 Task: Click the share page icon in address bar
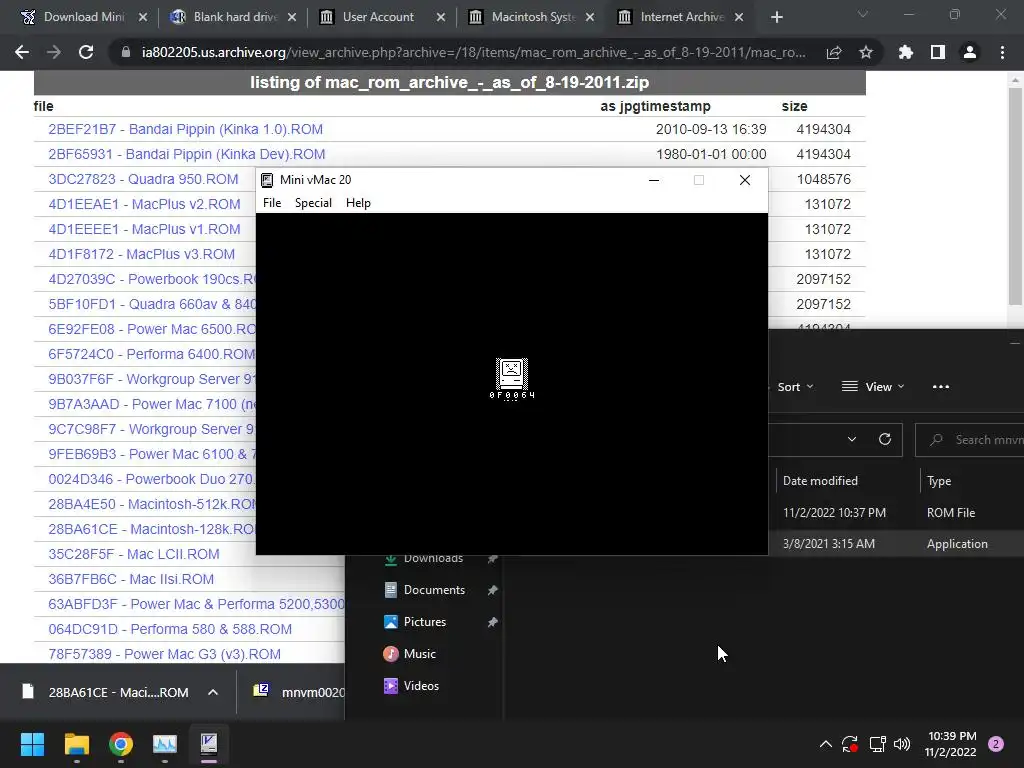point(834,52)
